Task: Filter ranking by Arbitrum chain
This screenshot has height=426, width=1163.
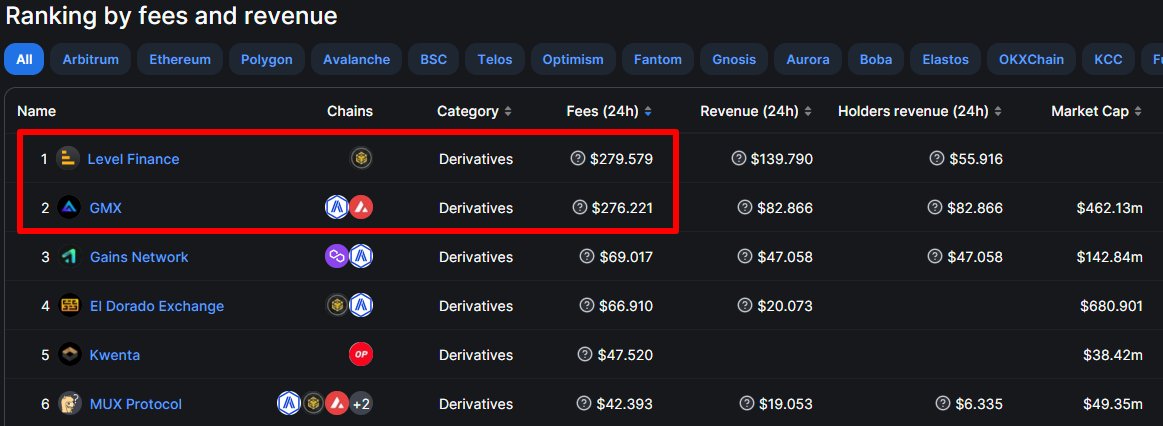Action: point(90,59)
